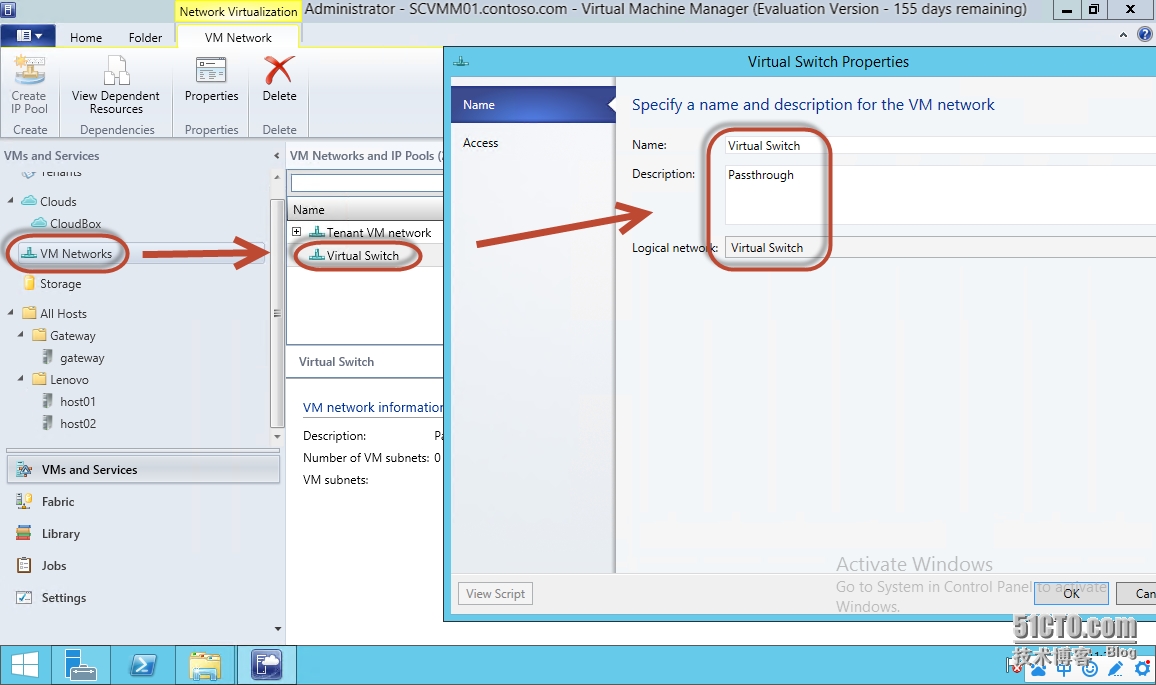Focus the VM Networks search box
This screenshot has width=1156, height=685.
click(367, 182)
